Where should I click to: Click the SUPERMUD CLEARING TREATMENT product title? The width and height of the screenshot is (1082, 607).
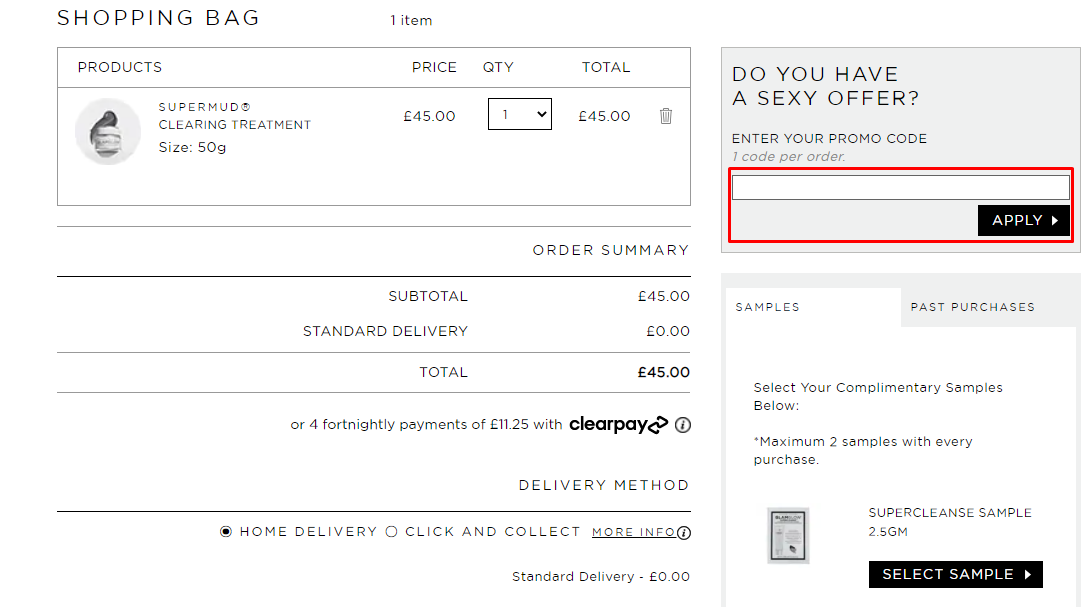click(234, 117)
